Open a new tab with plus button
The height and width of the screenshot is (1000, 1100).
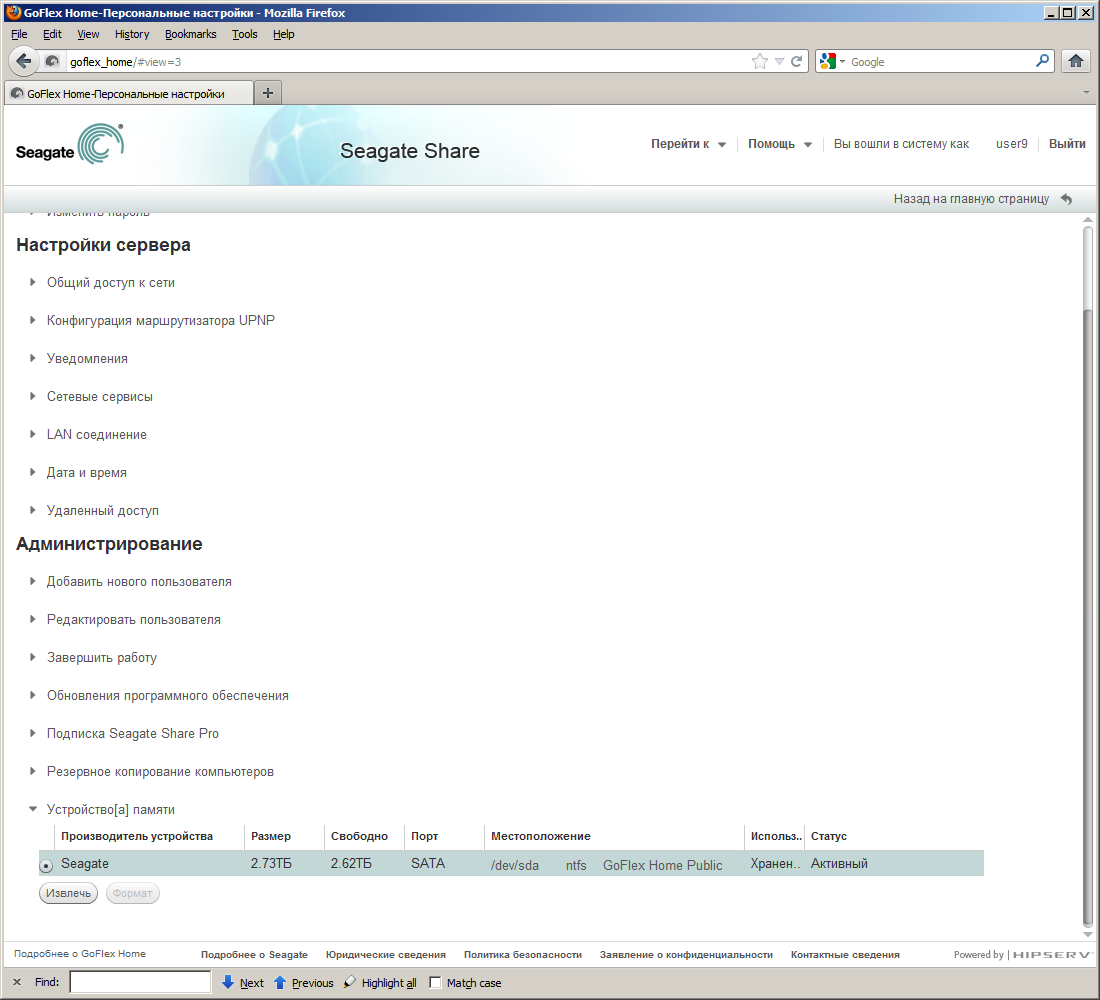[267, 93]
